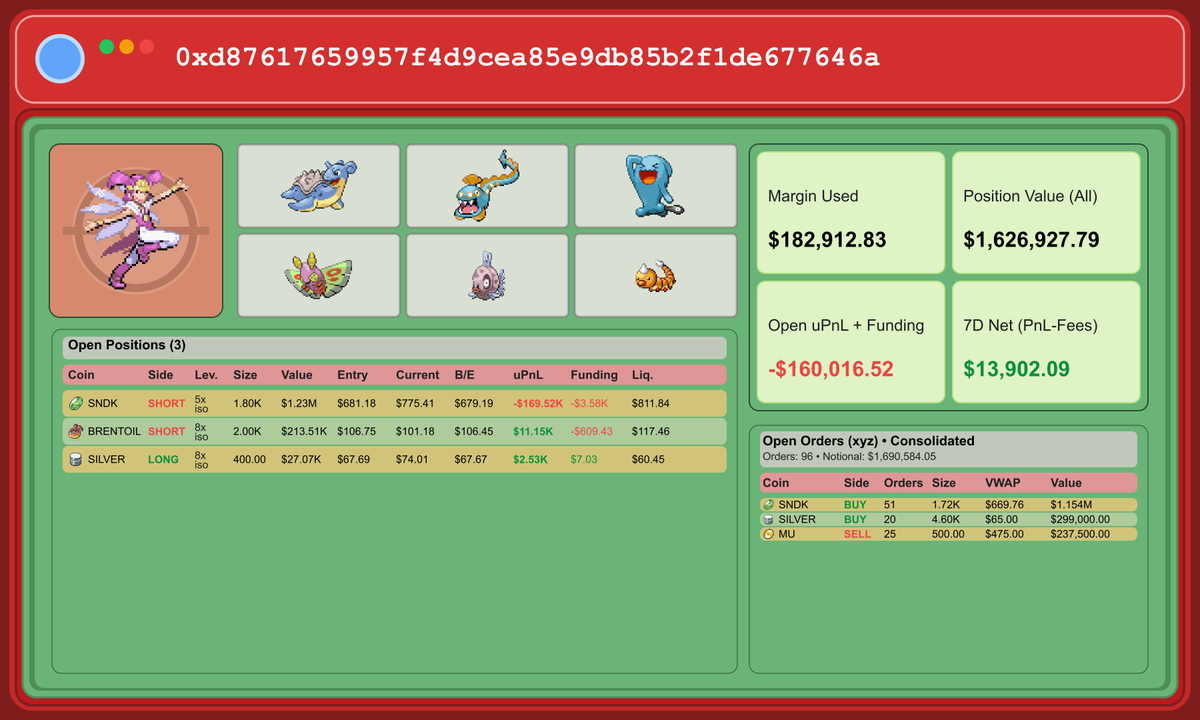Select the Lapras sprite card
Screen dimensions: 1200x720
[319, 186]
